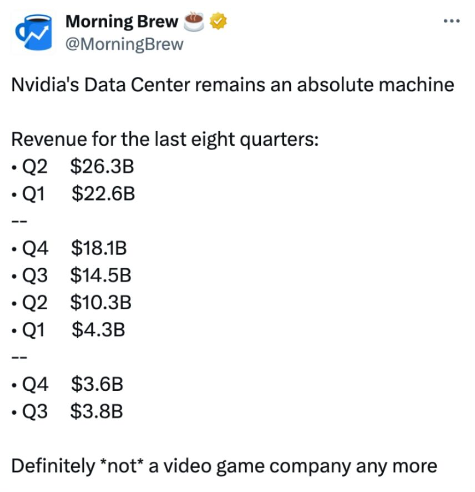
Task: Select the Q2 $10.3B revenue line
Action: pos(71,302)
